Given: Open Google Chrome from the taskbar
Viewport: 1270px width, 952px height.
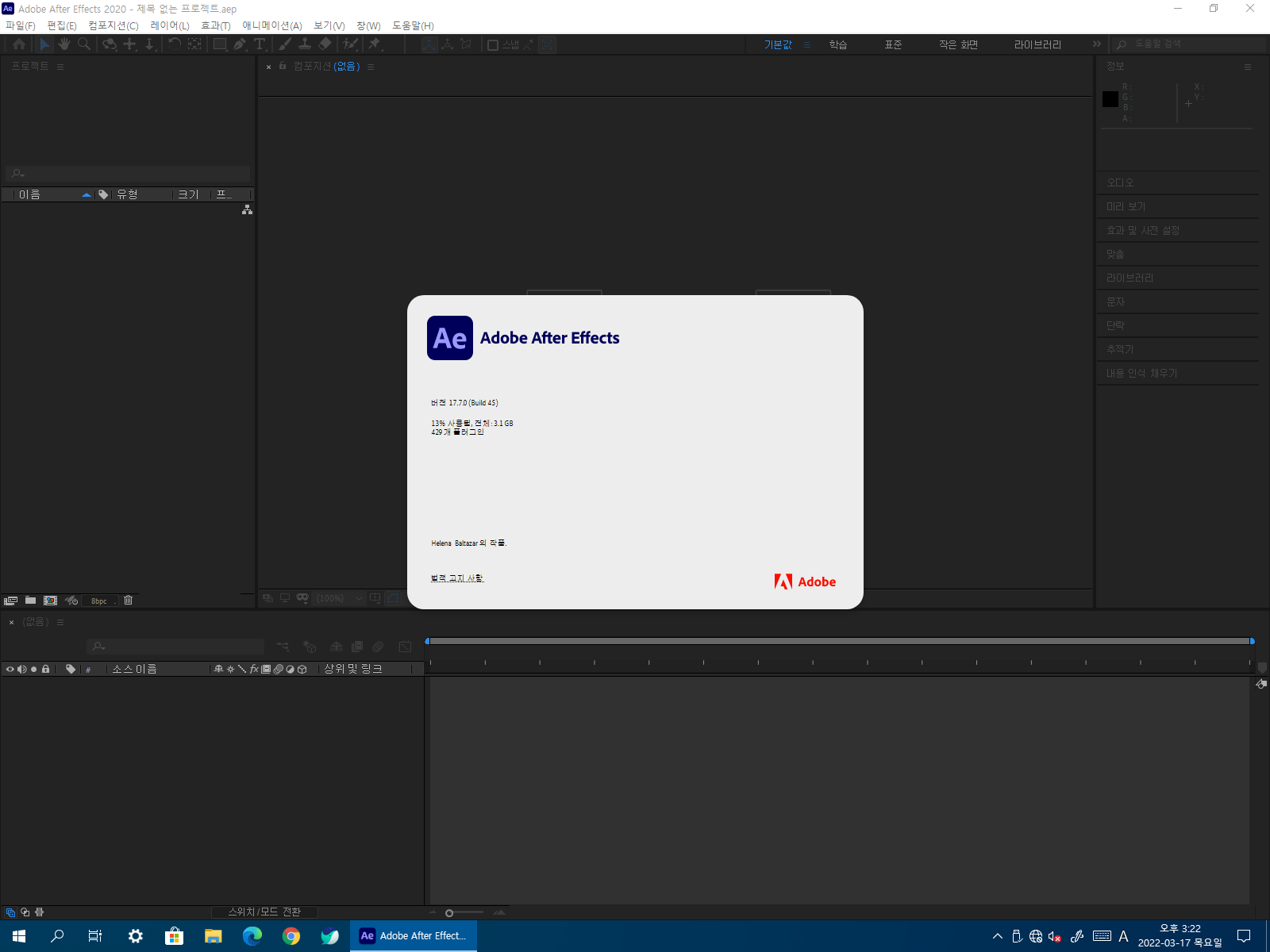Looking at the screenshot, I should coord(291,936).
